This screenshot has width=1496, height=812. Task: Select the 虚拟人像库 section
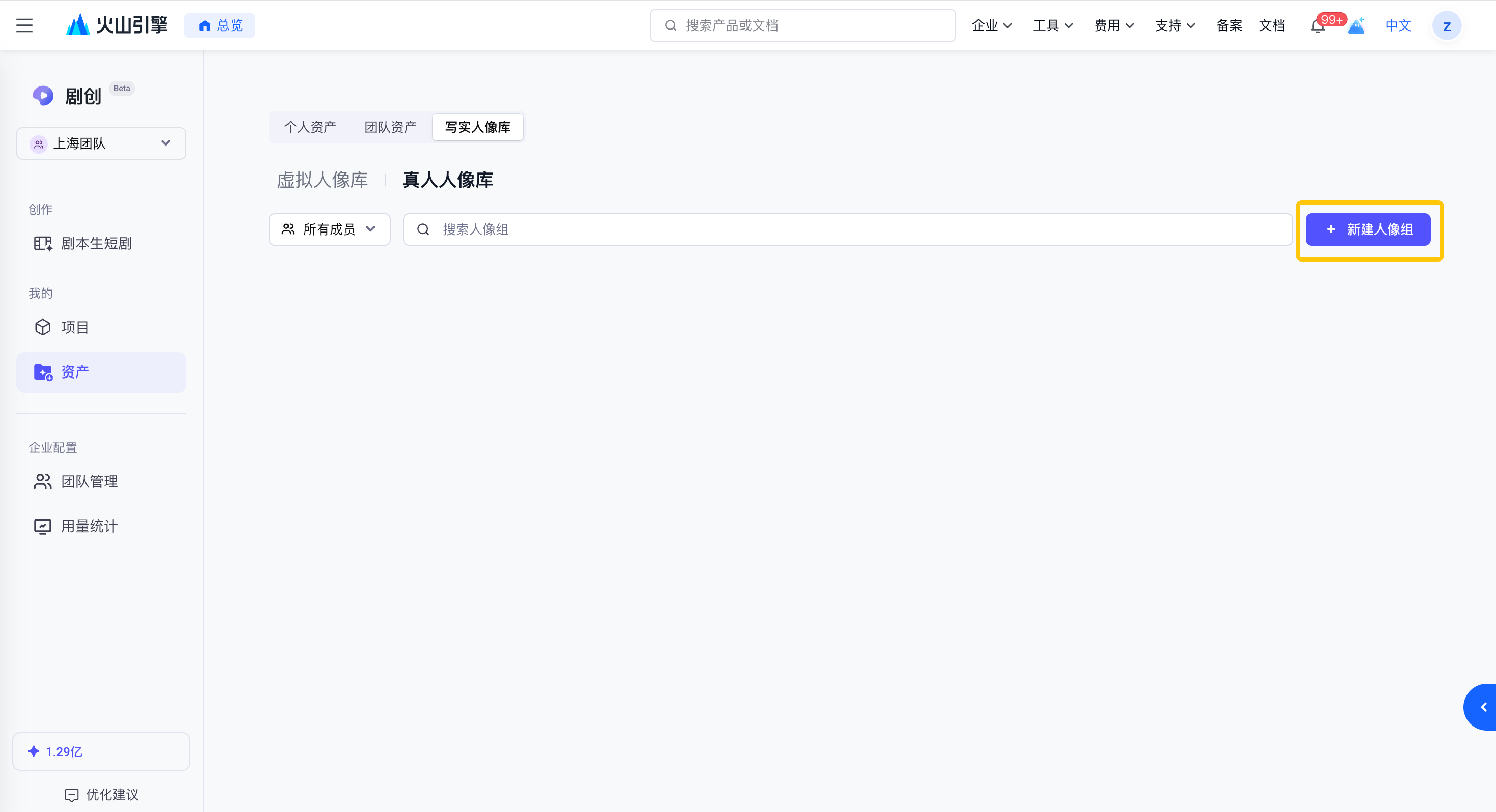tap(322, 180)
